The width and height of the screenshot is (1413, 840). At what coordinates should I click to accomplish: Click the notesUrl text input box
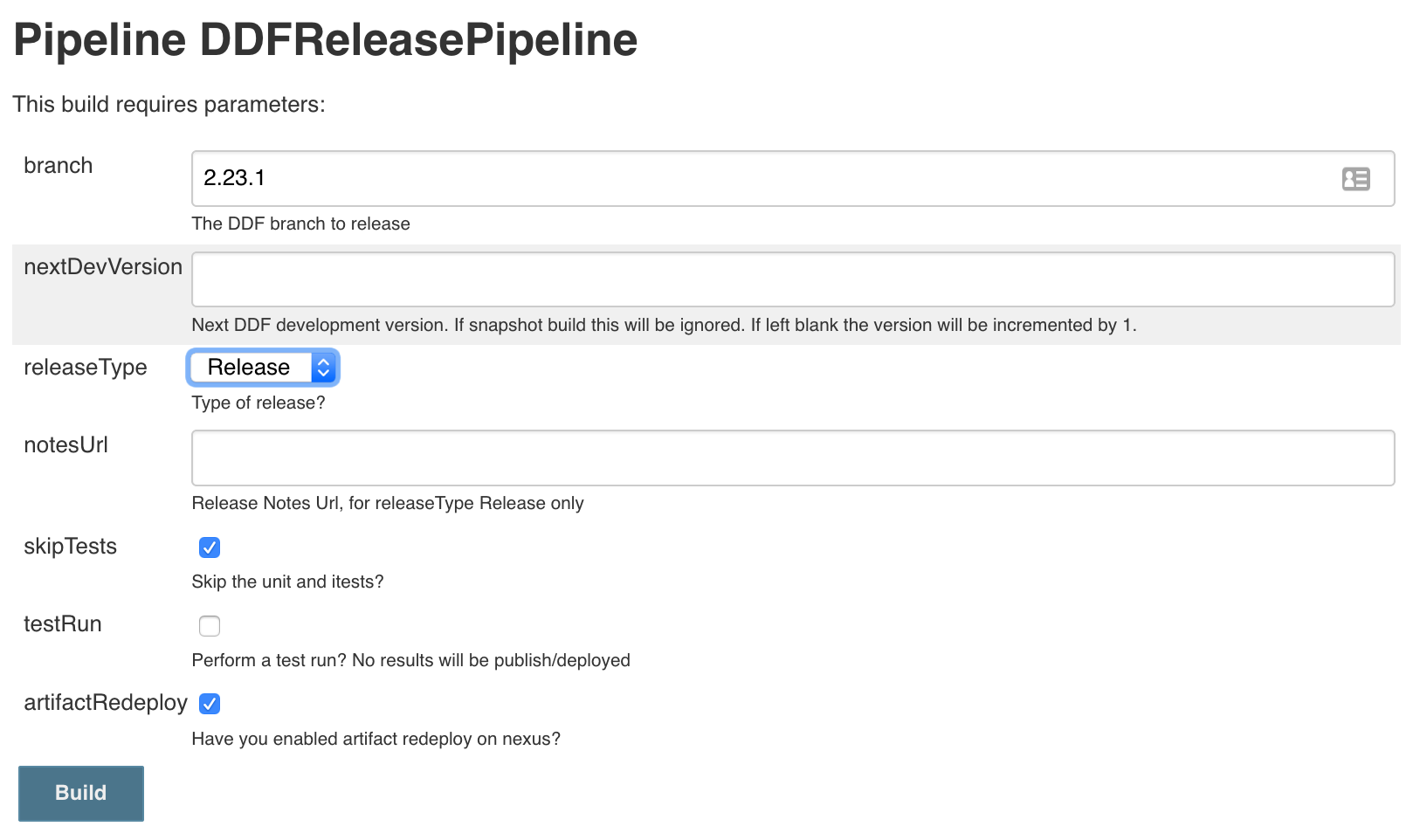[x=792, y=458]
